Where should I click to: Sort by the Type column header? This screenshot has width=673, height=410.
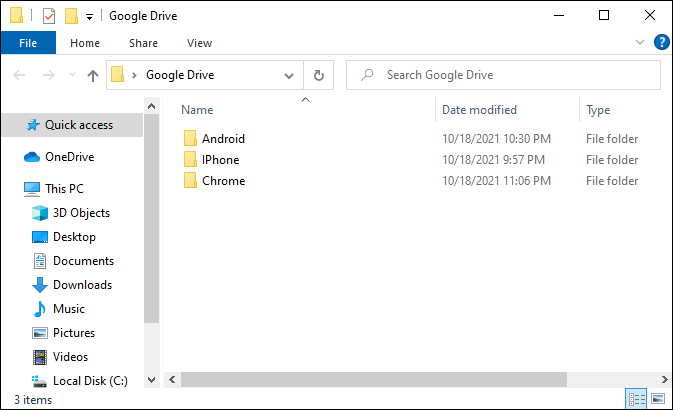(598, 110)
